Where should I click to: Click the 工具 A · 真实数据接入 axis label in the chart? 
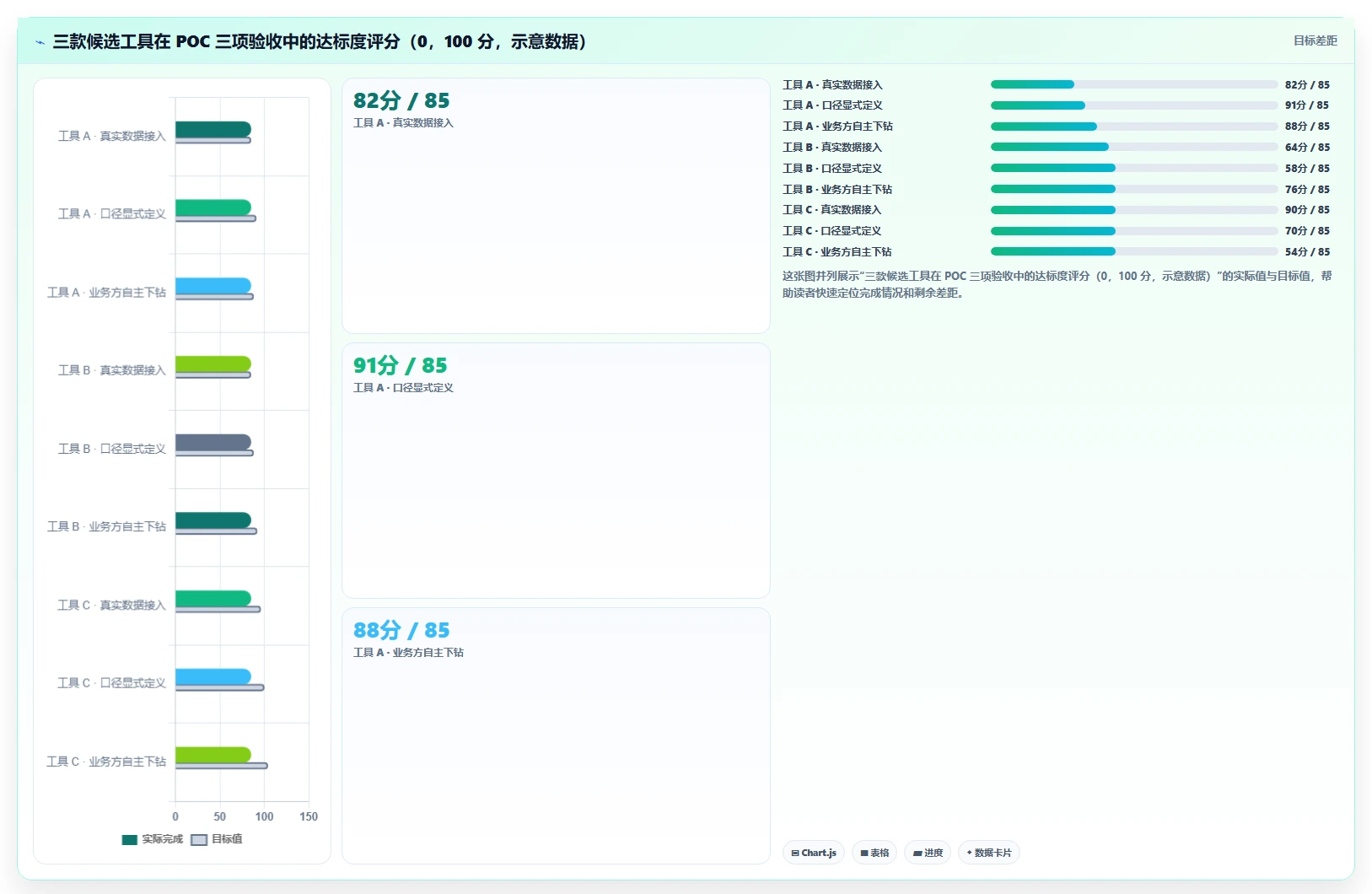112,136
